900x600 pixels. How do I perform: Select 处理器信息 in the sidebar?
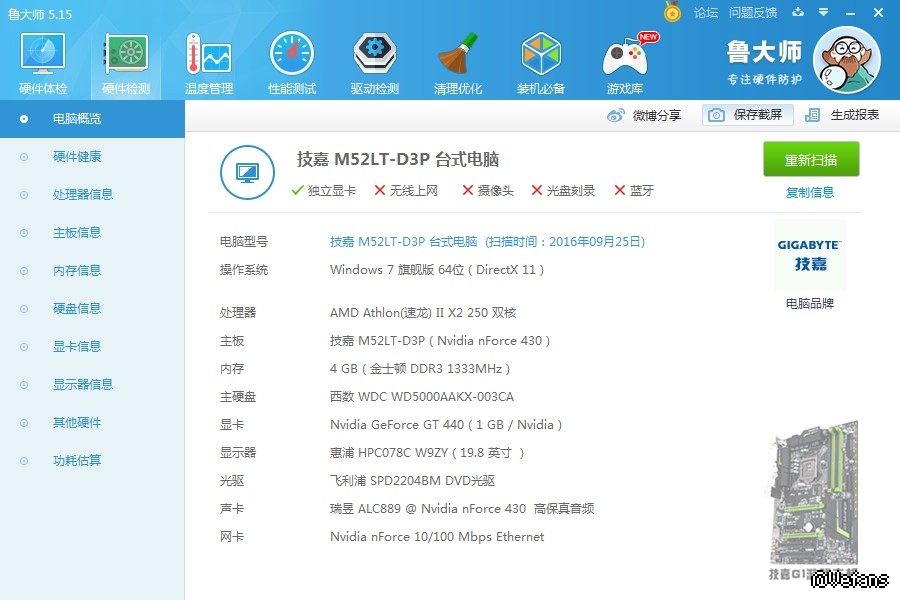click(x=82, y=195)
